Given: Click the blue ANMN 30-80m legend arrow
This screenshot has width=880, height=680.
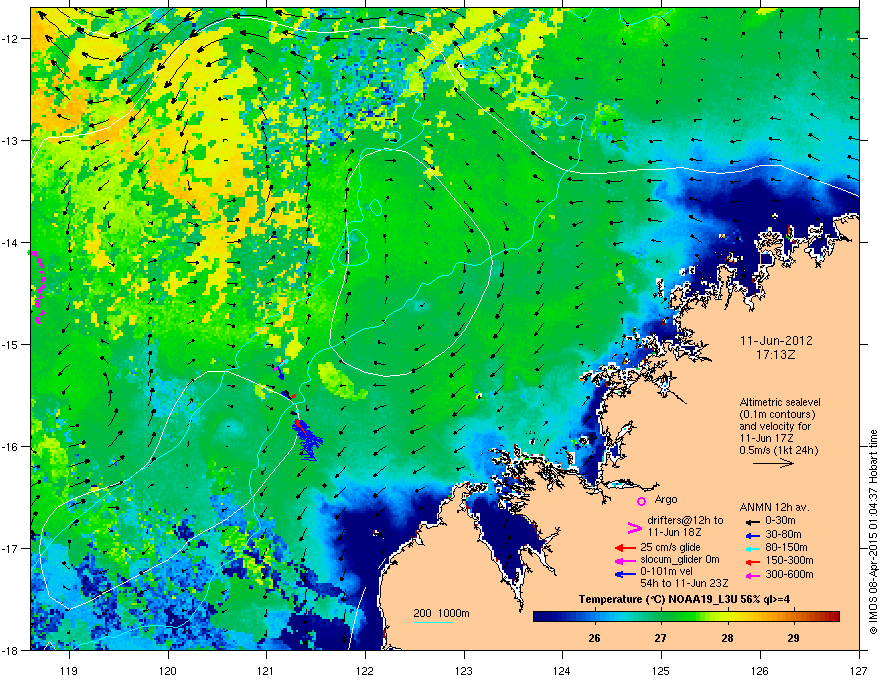Looking at the screenshot, I should click(x=751, y=535).
